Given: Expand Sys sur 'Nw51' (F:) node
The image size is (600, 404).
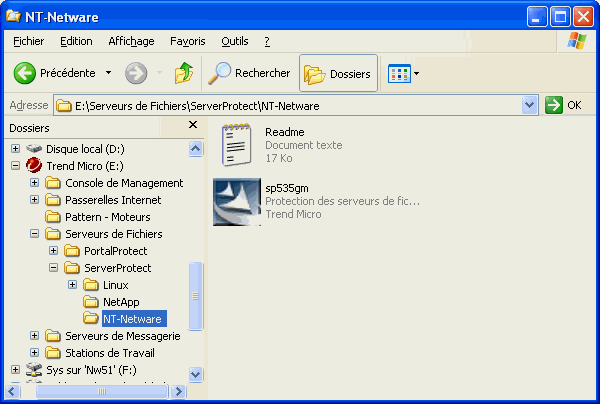Looking at the screenshot, I should (x=15, y=370).
